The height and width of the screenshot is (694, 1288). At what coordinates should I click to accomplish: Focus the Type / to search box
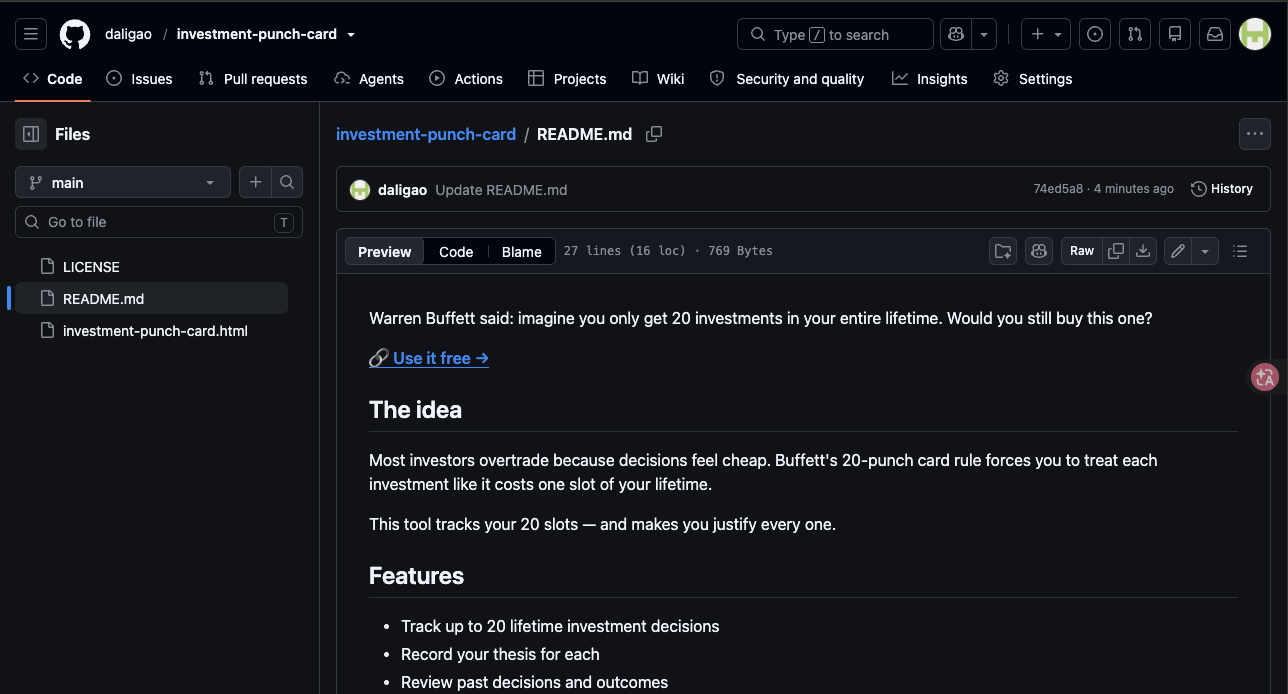(x=835, y=34)
